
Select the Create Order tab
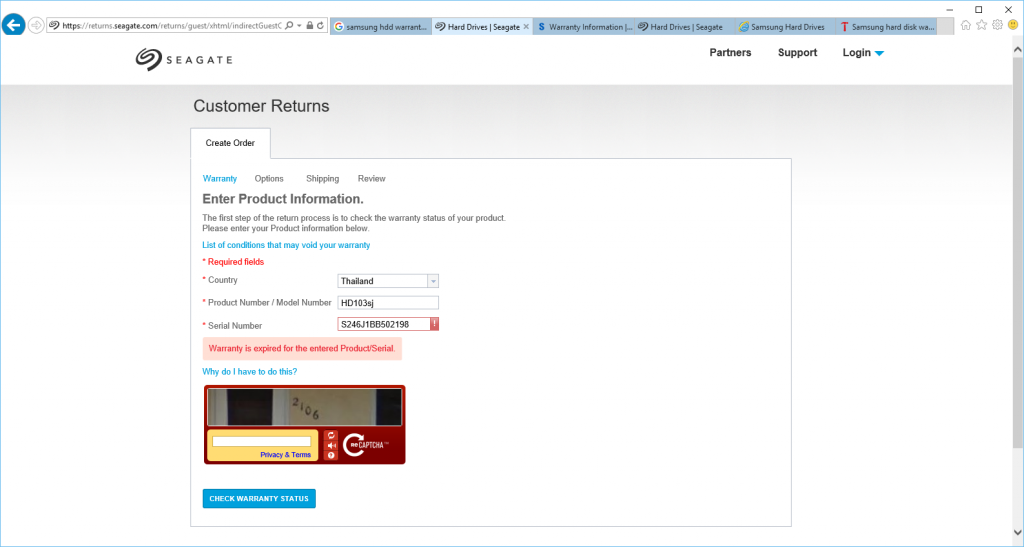(x=230, y=143)
